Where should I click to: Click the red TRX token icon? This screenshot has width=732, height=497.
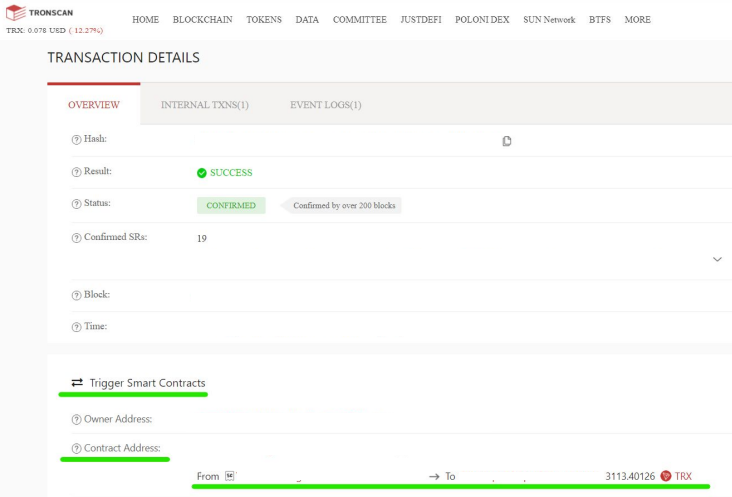click(x=666, y=476)
